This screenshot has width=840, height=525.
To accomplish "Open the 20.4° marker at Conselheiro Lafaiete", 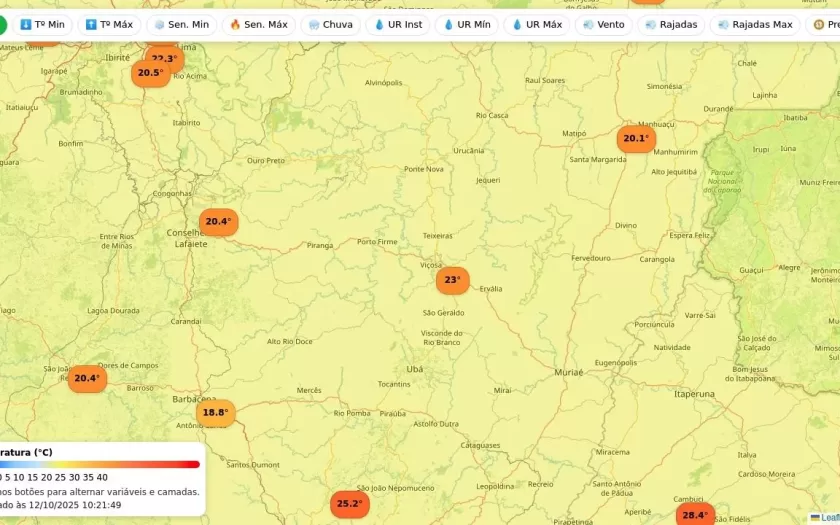I will pos(218,222).
